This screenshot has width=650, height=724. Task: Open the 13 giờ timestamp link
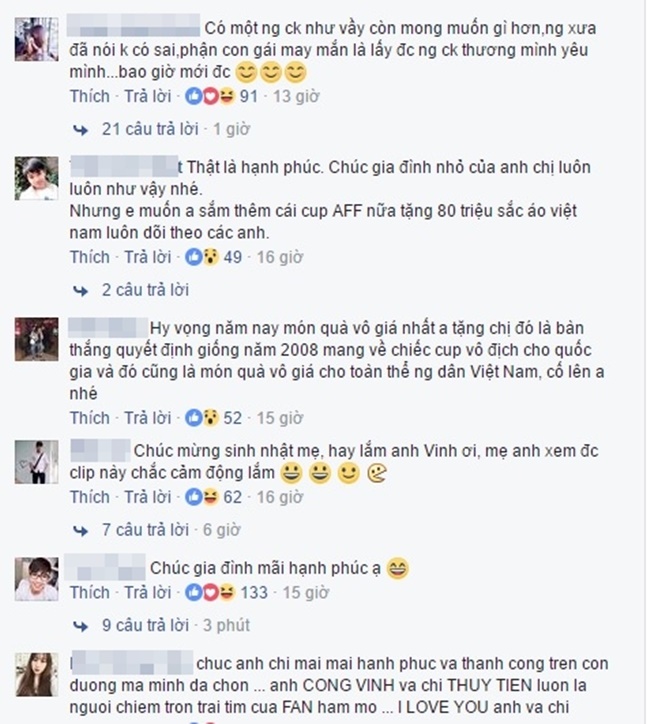tap(296, 96)
